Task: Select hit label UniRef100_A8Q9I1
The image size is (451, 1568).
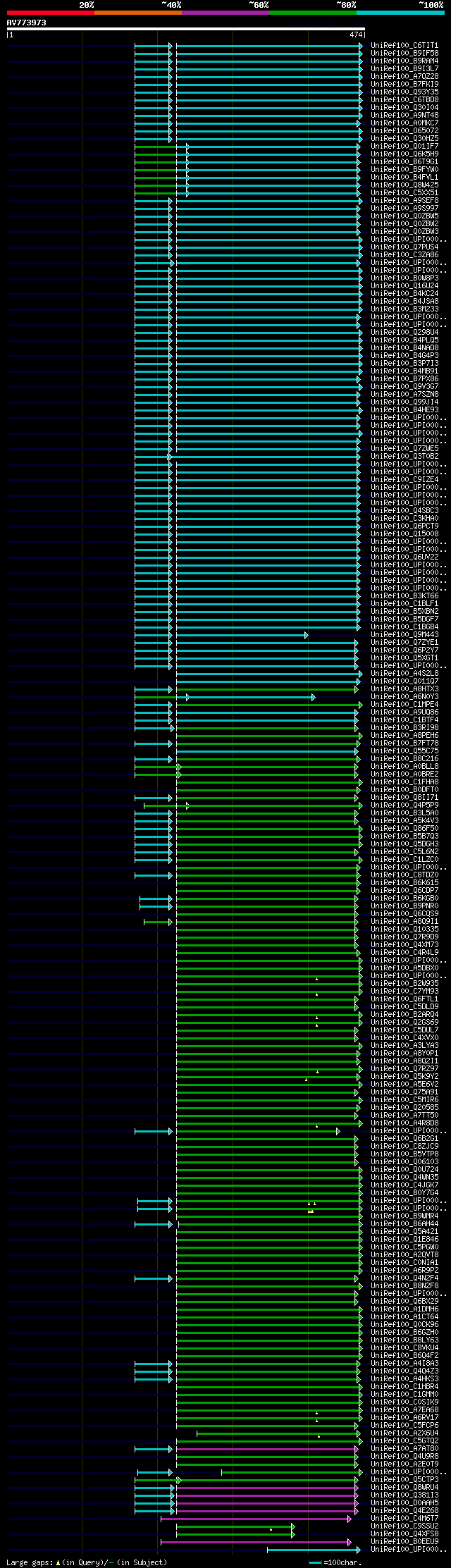Action: 404,922
